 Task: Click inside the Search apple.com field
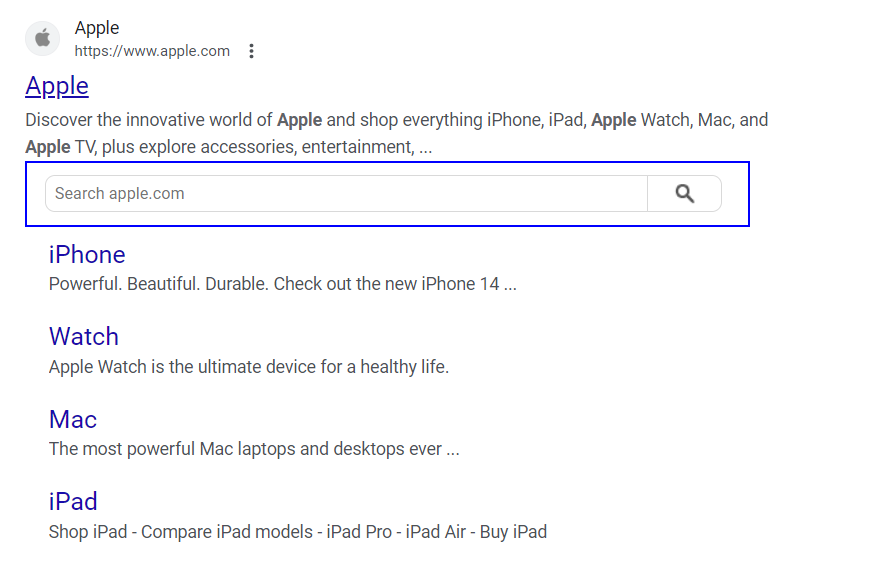[x=345, y=194]
